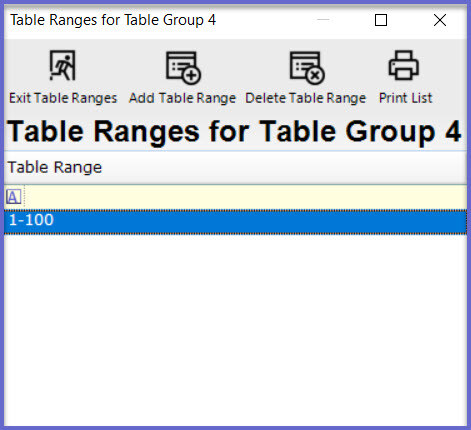Image resolution: width=471 pixels, height=430 pixels.
Task: Close the Table Ranges window
Action: [440, 20]
